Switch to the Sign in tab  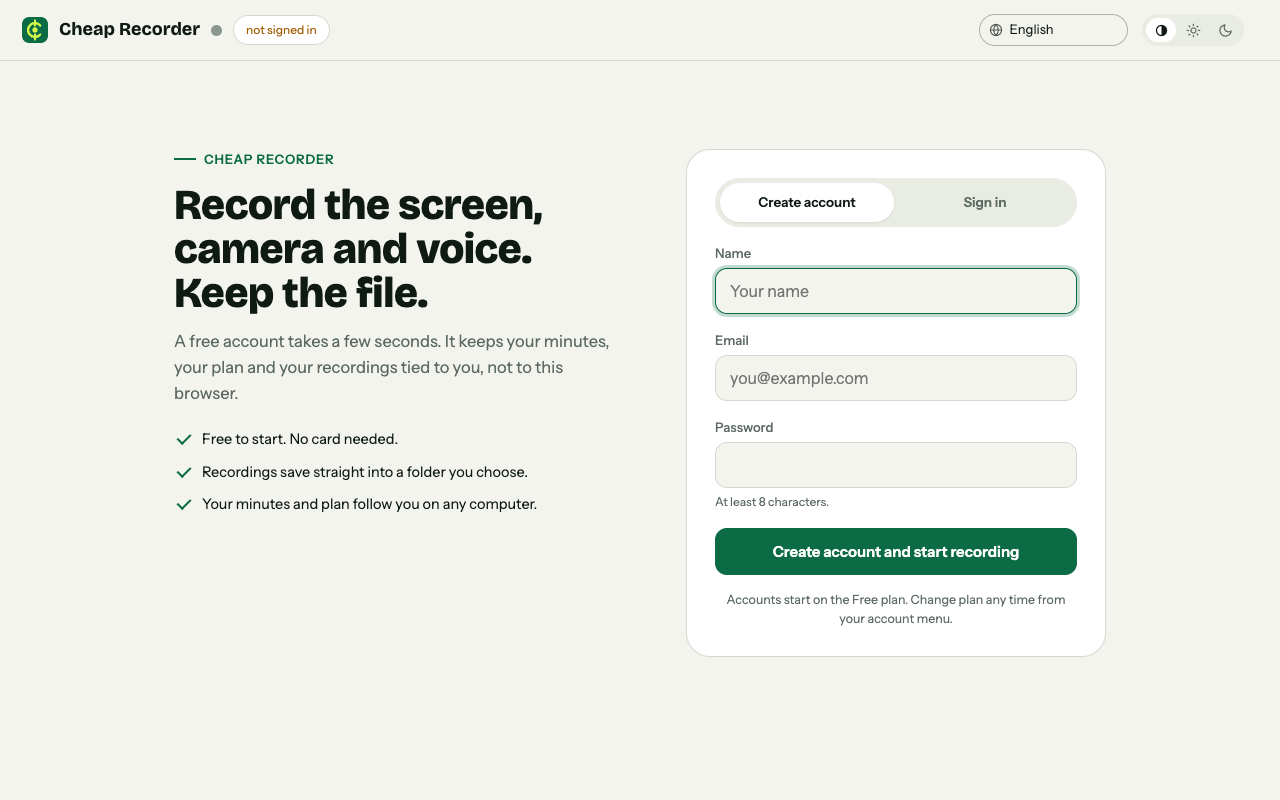[x=985, y=202]
